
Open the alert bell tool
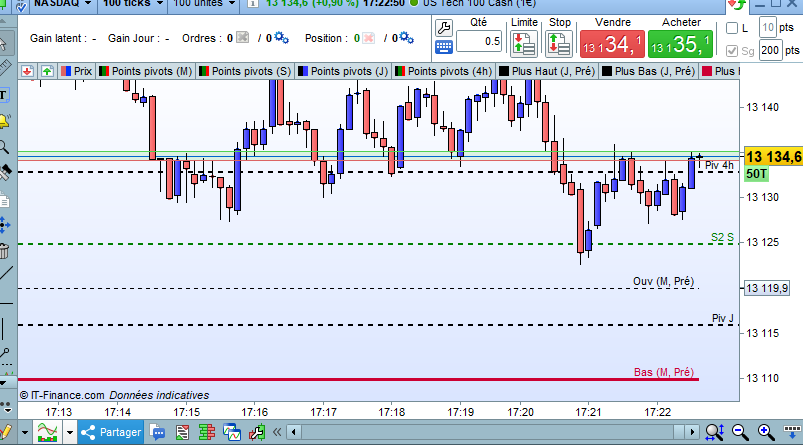(4, 121)
